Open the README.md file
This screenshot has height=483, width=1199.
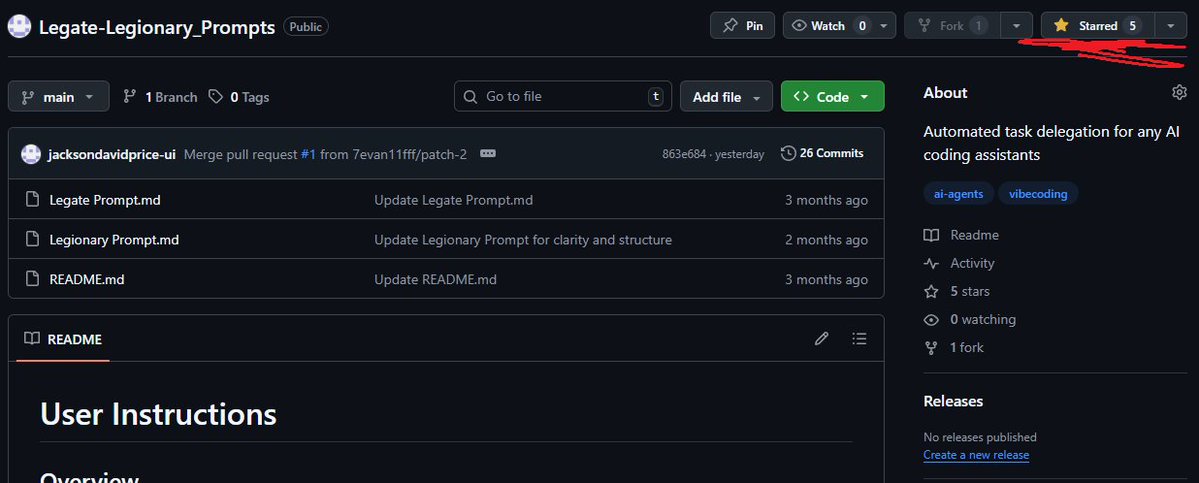(86, 280)
